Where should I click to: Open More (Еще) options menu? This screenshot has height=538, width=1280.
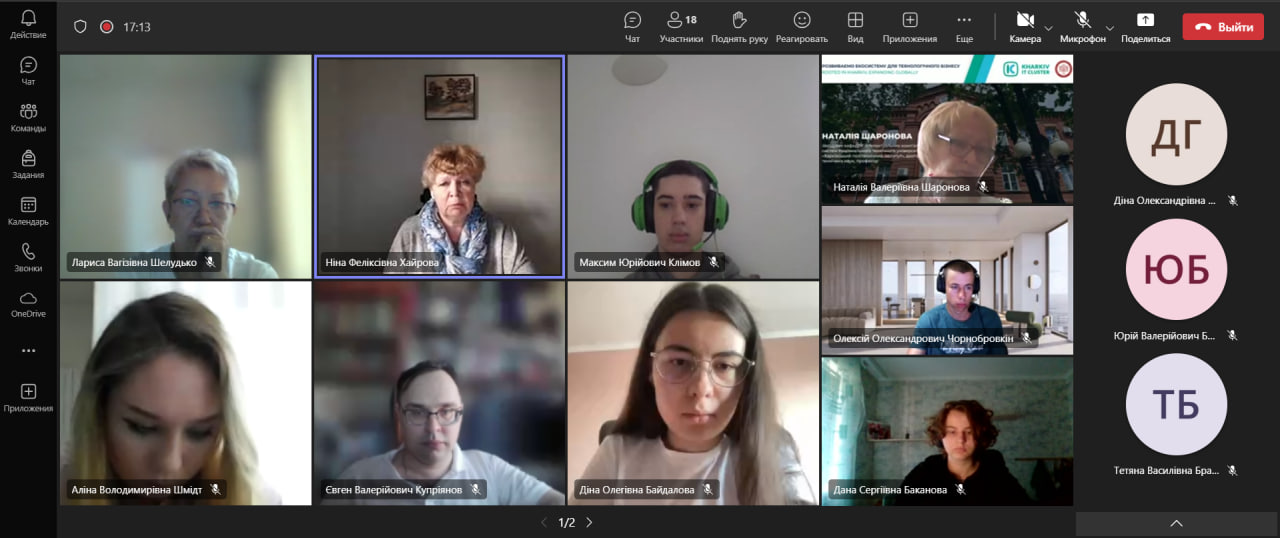[964, 27]
